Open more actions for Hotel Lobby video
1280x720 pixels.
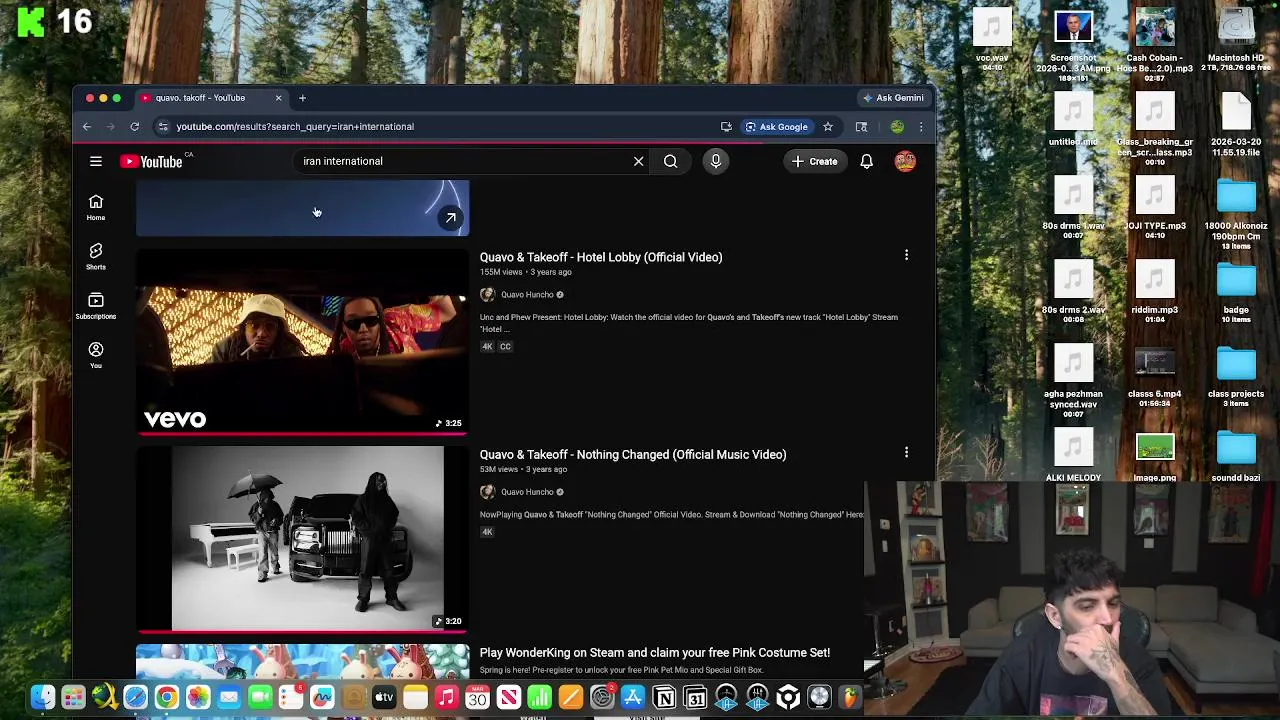tap(906, 256)
